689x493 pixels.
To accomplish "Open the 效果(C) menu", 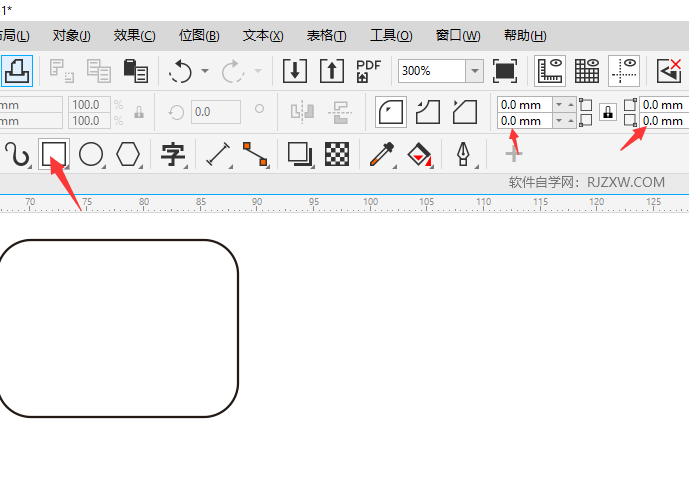I will (134, 35).
